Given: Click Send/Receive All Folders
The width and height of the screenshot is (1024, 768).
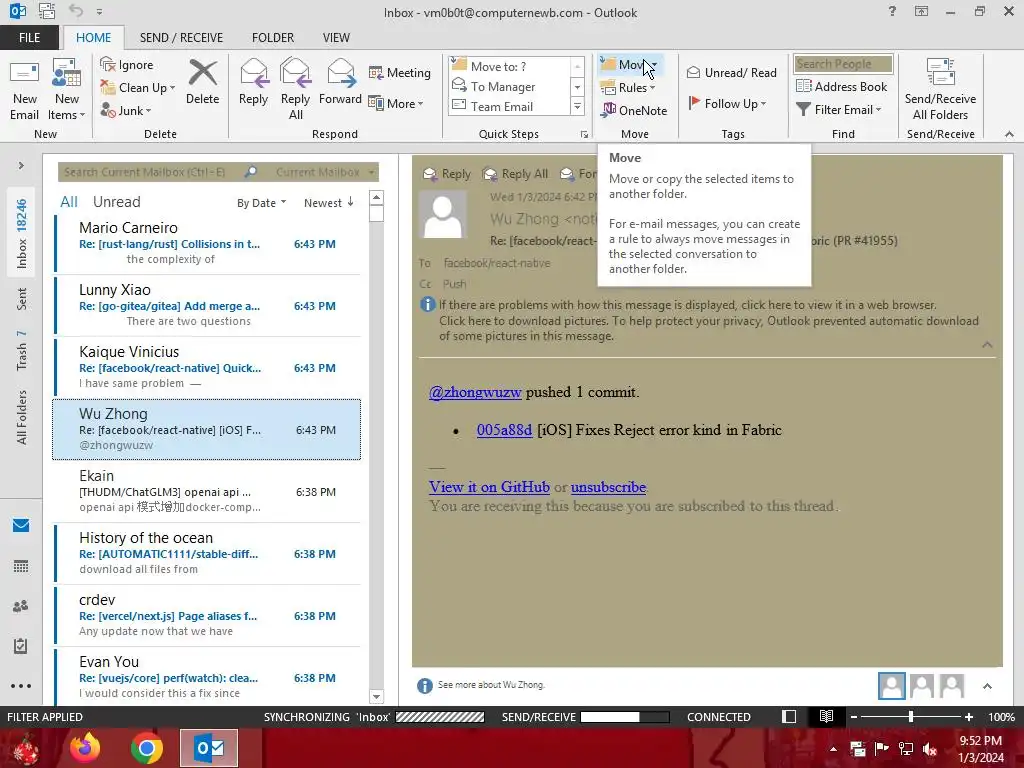Looking at the screenshot, I should (940, 90).
